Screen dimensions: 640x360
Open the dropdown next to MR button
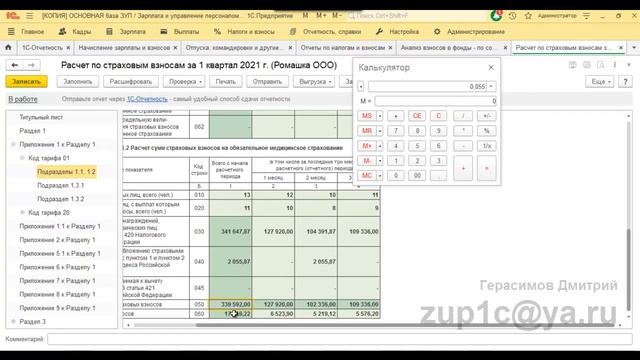pyautogui.click(x=380, y=131)
